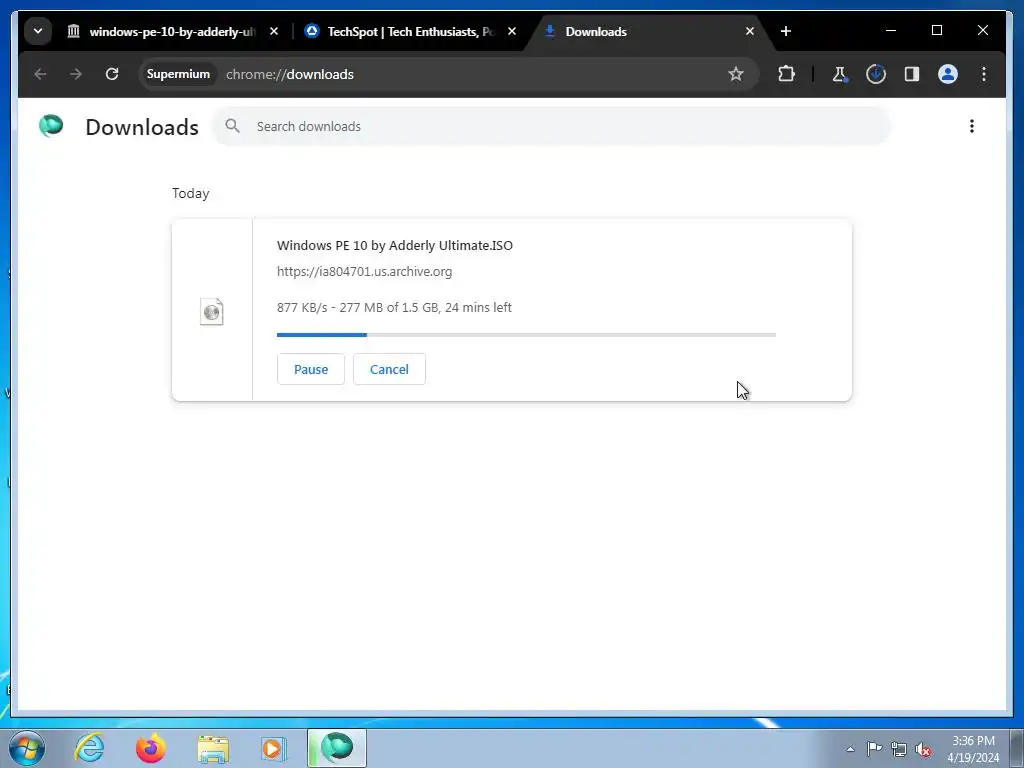The image size is (1024, 768).
Task: Close the TechSpot tab
Action: click(512, 31)
